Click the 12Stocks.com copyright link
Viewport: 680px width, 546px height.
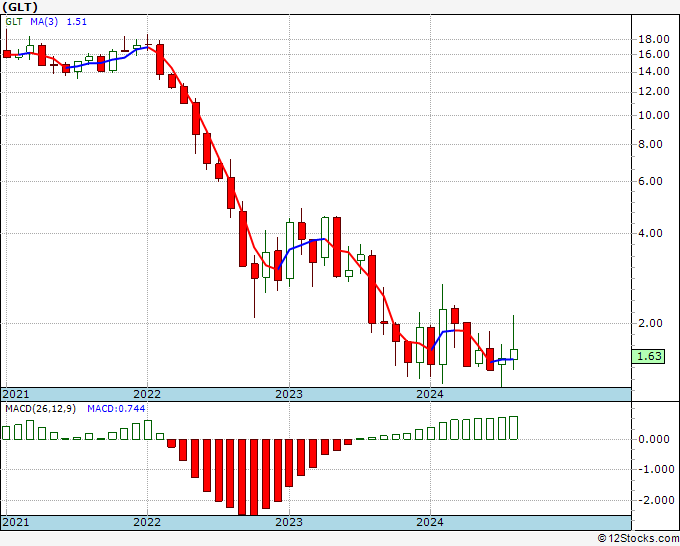[x=638, y=539]
